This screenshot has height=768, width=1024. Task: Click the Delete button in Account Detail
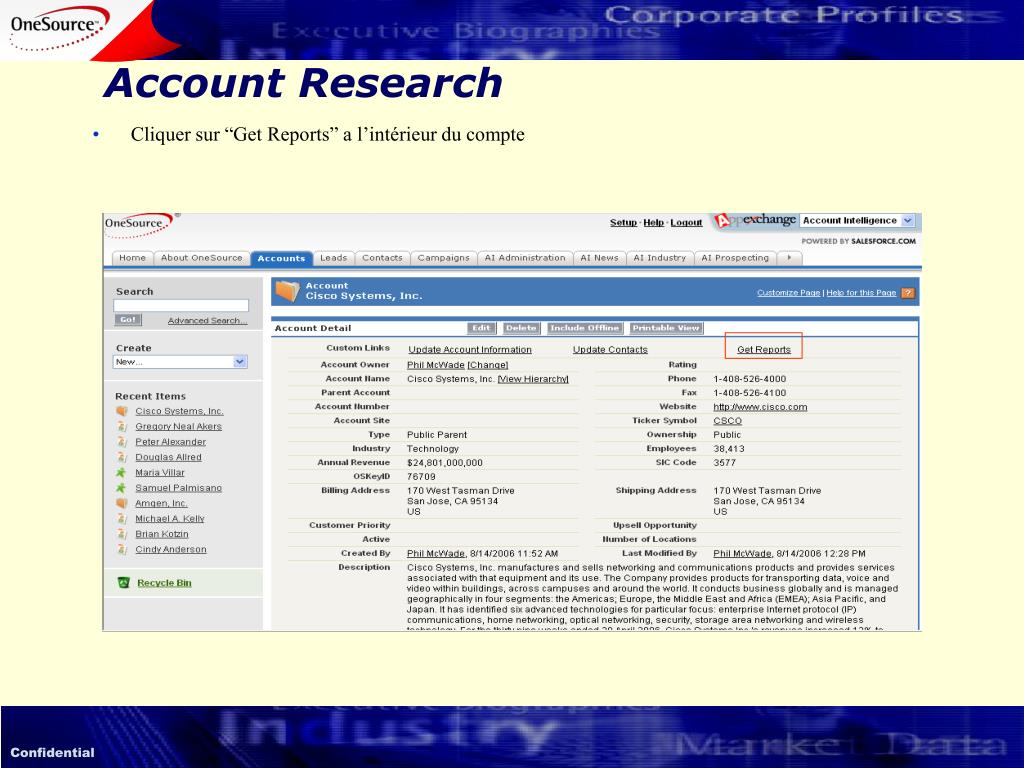pos(520,328)
